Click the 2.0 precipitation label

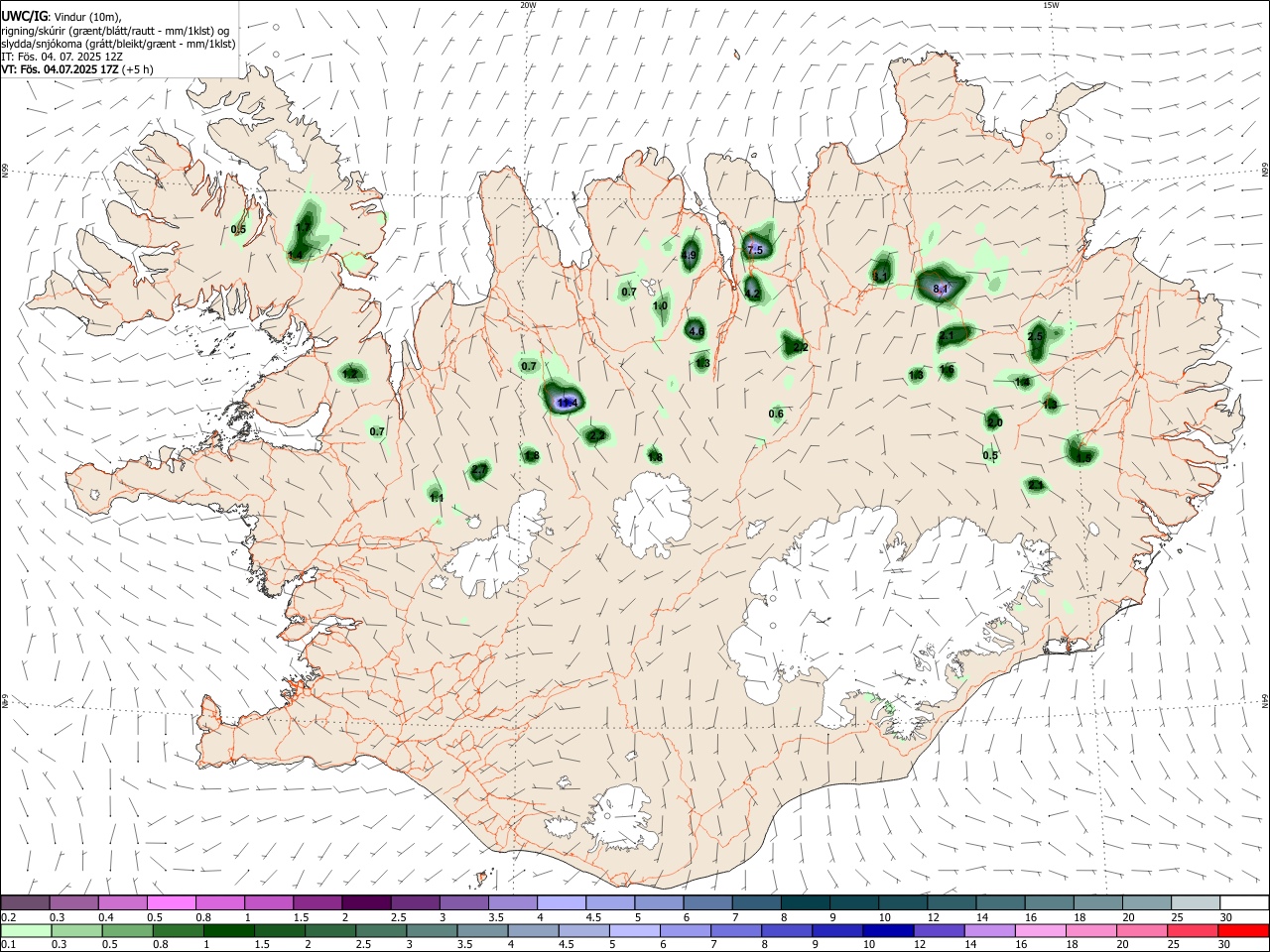995,422
